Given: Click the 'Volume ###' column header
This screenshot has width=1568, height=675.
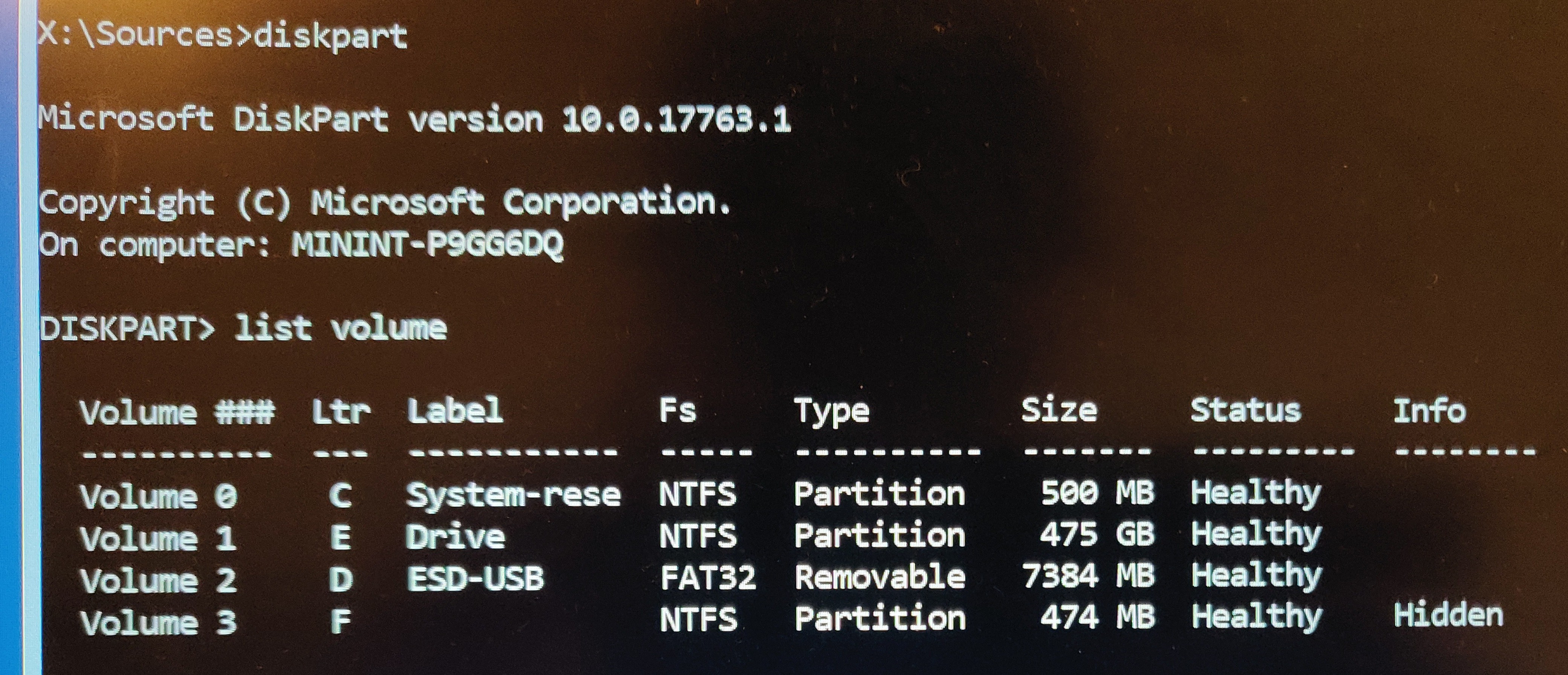Looking at the screenshot, I should (177, 412).
